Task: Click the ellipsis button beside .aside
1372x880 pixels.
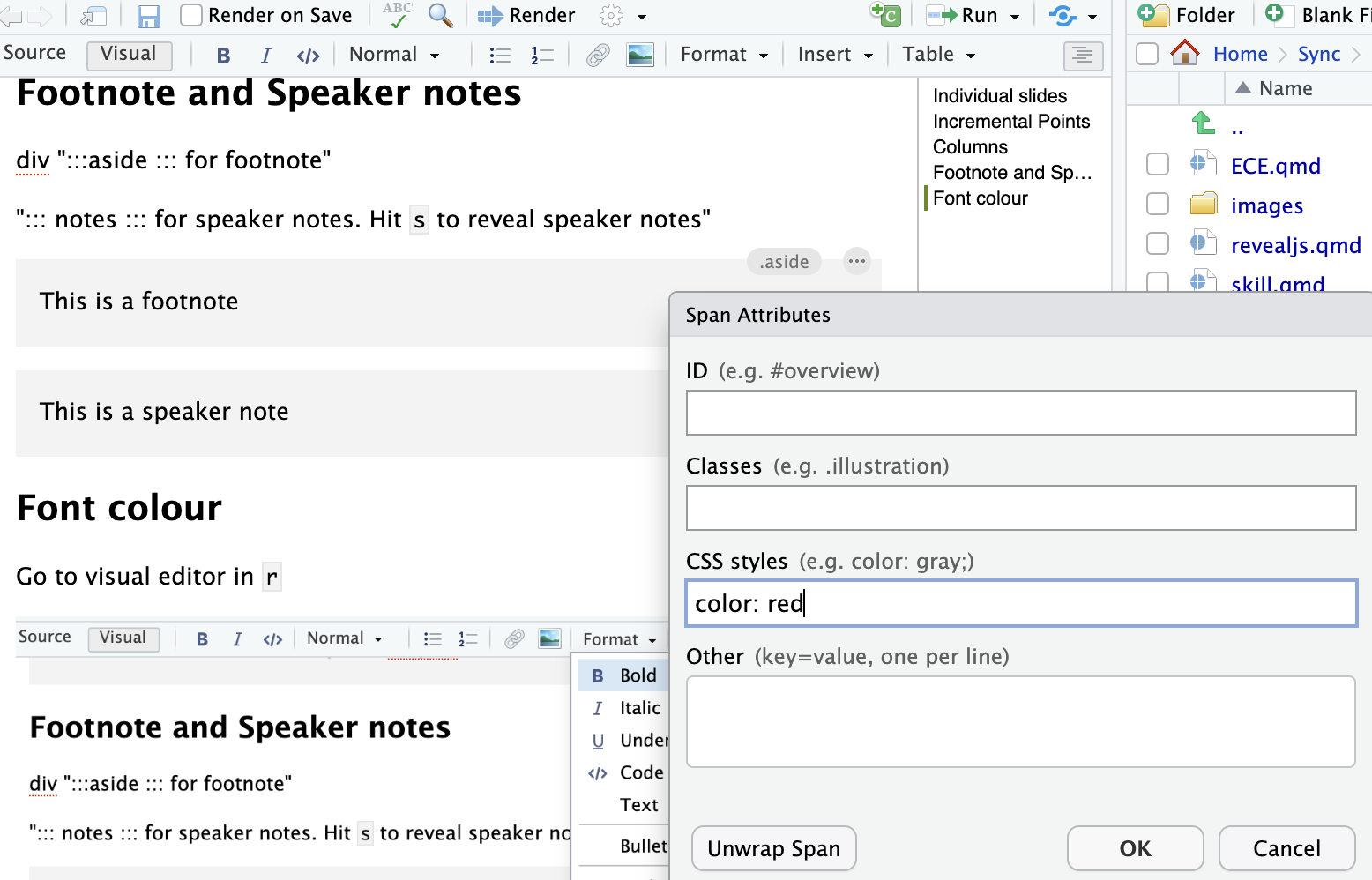Action: [856, 261]
